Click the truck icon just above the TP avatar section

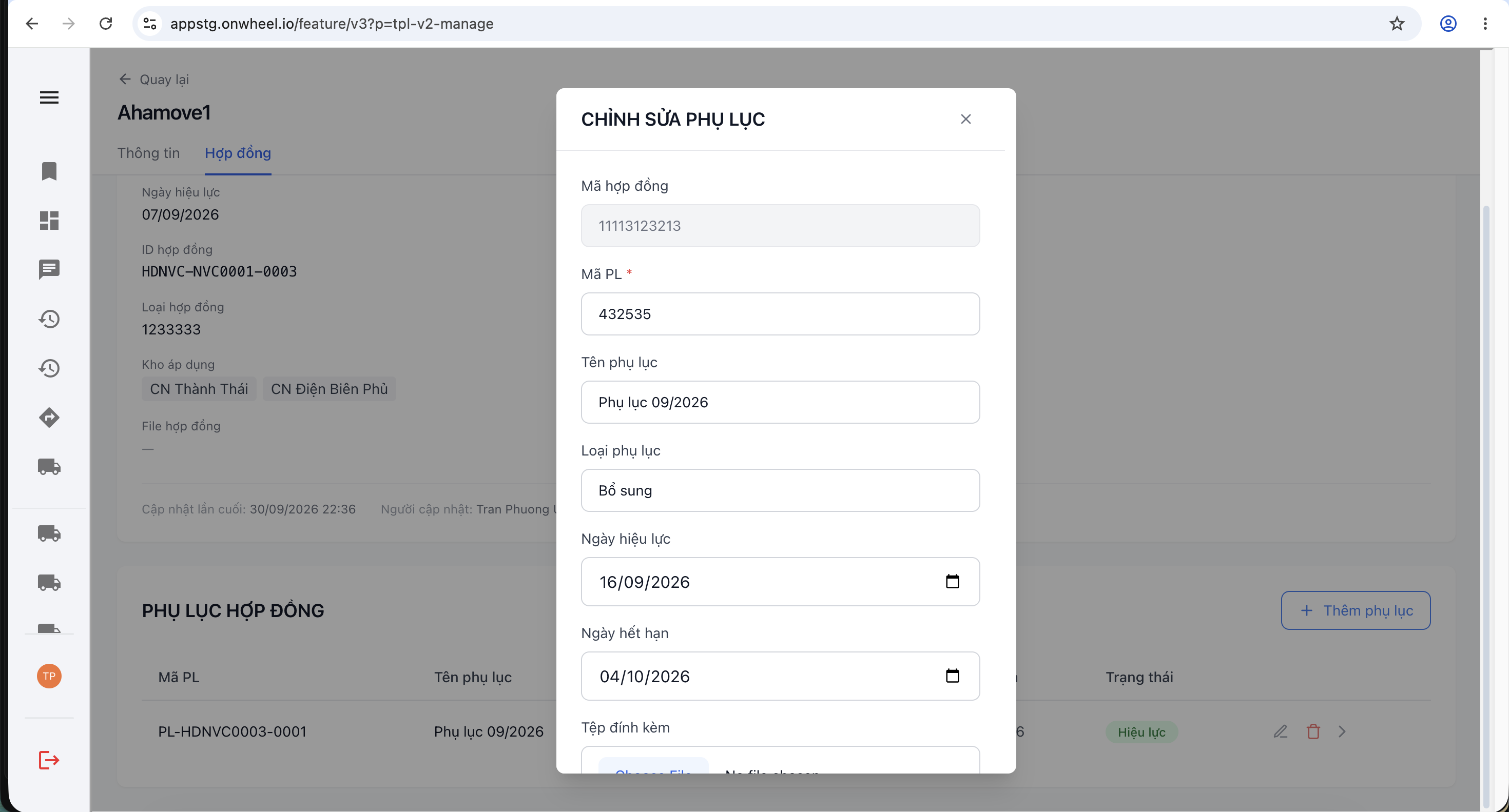[x=49, y=627]
